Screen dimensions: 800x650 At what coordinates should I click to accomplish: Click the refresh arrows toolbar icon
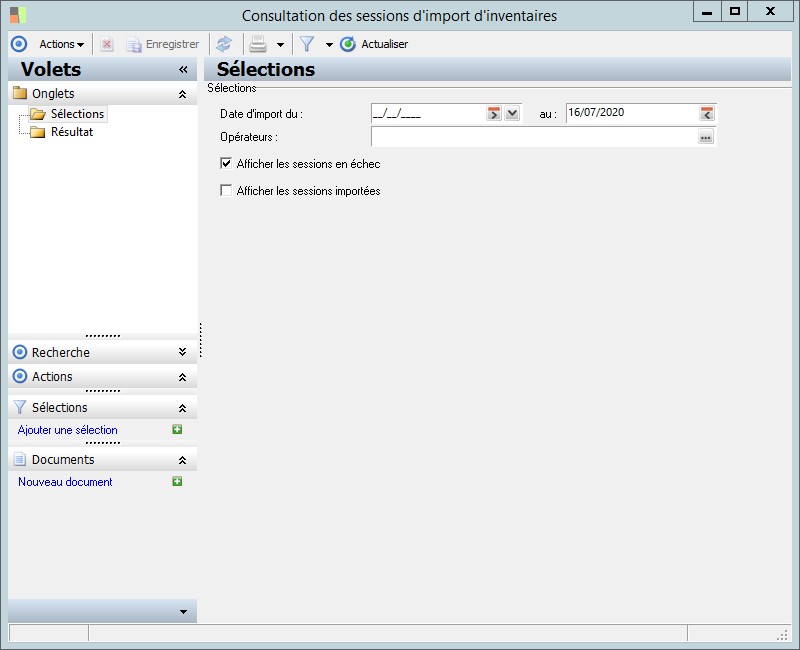tap(224, 44)
